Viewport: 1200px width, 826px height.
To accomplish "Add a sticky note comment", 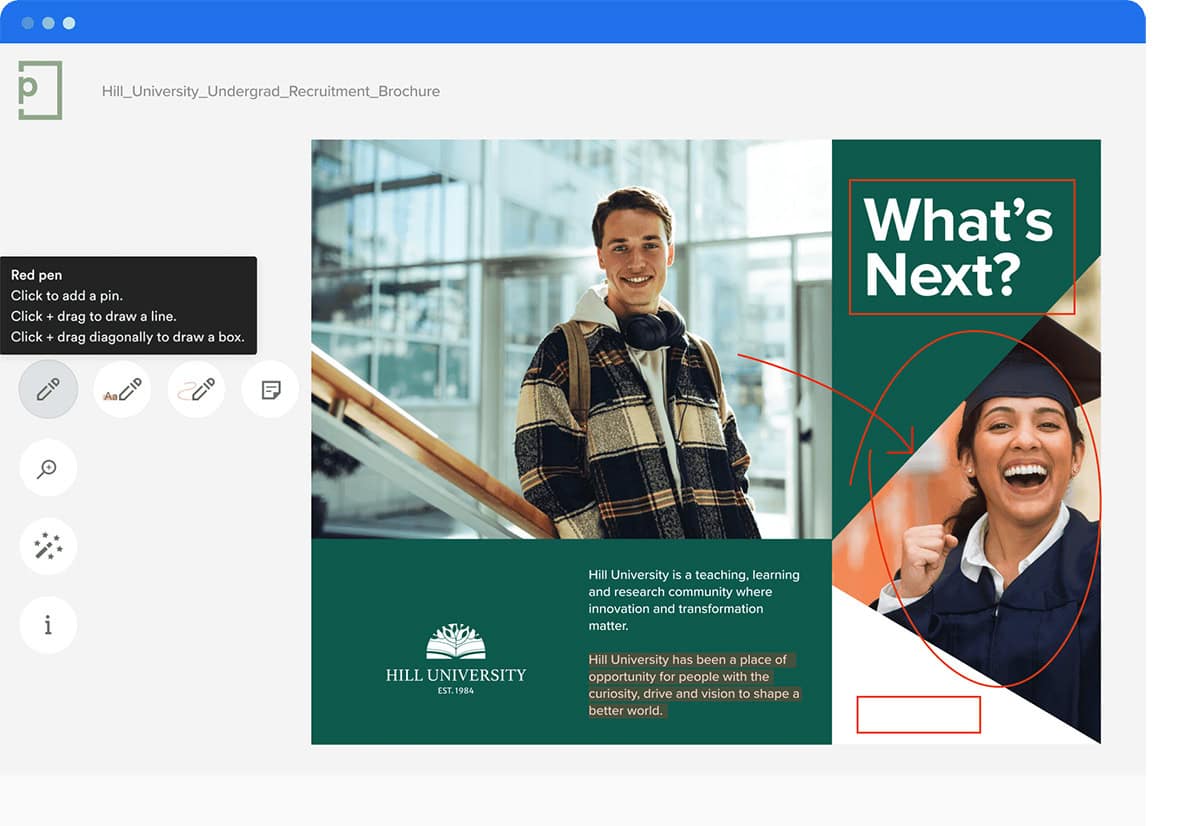I will click(x=270, y=389).
